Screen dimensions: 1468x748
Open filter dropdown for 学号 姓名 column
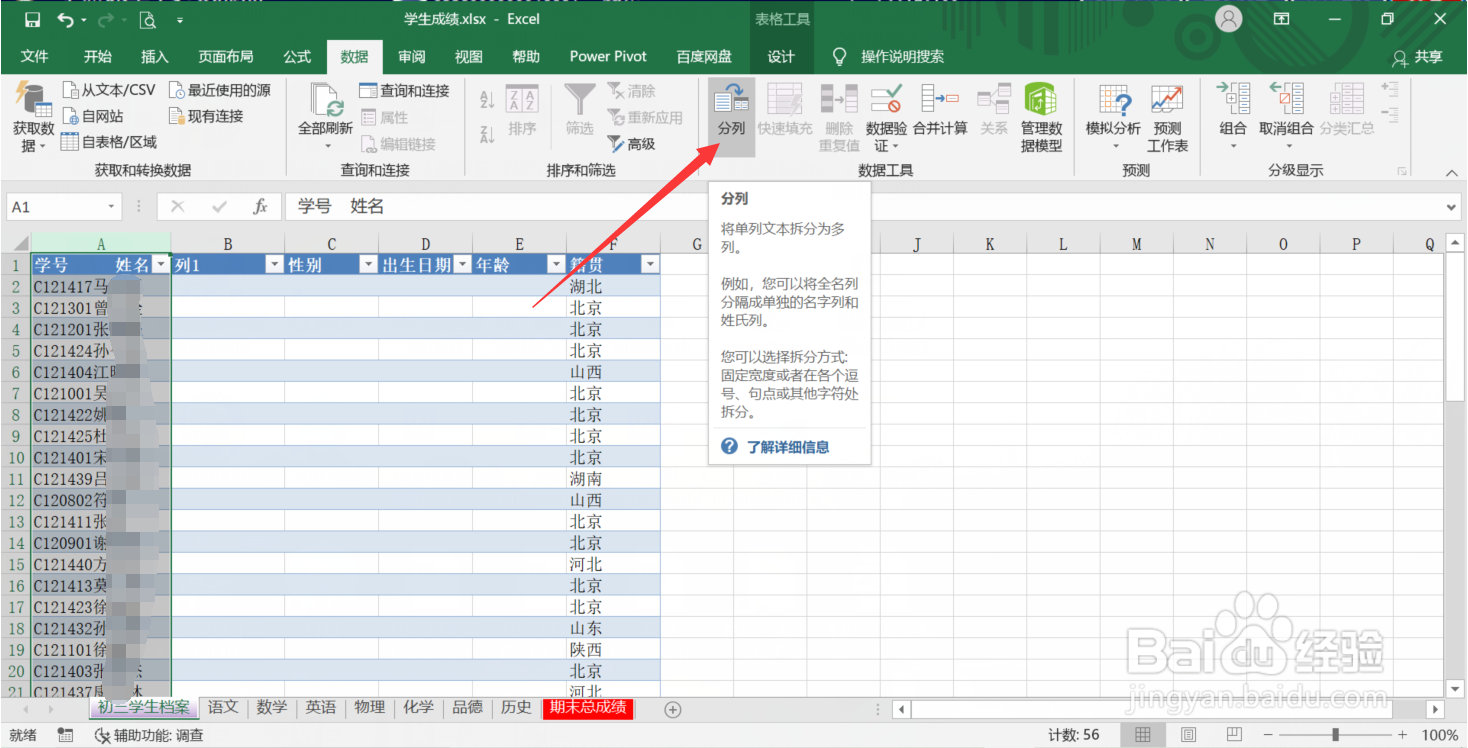tap(161, 264)
